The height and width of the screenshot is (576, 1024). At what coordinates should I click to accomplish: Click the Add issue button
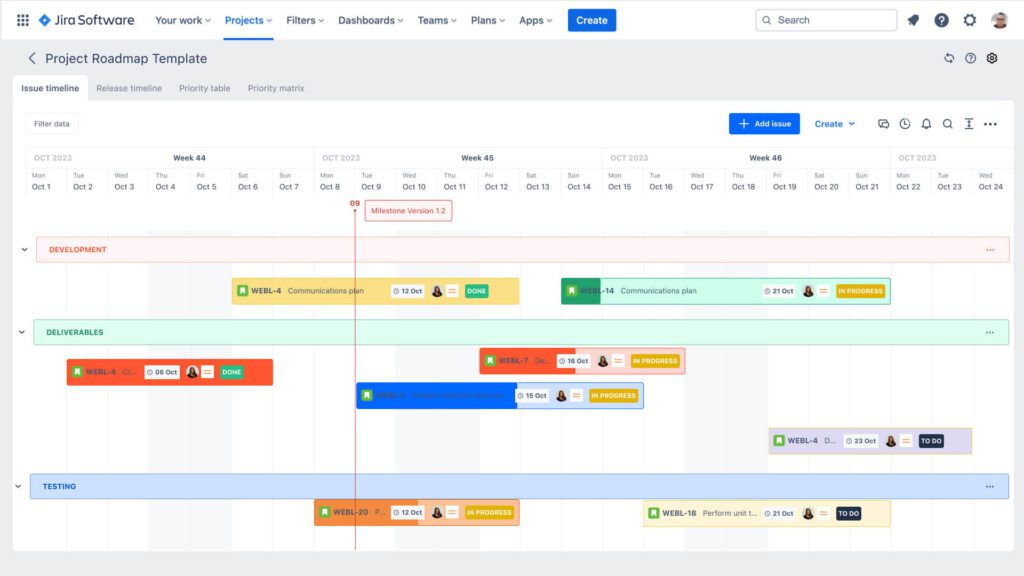click(x=764, y=124)
